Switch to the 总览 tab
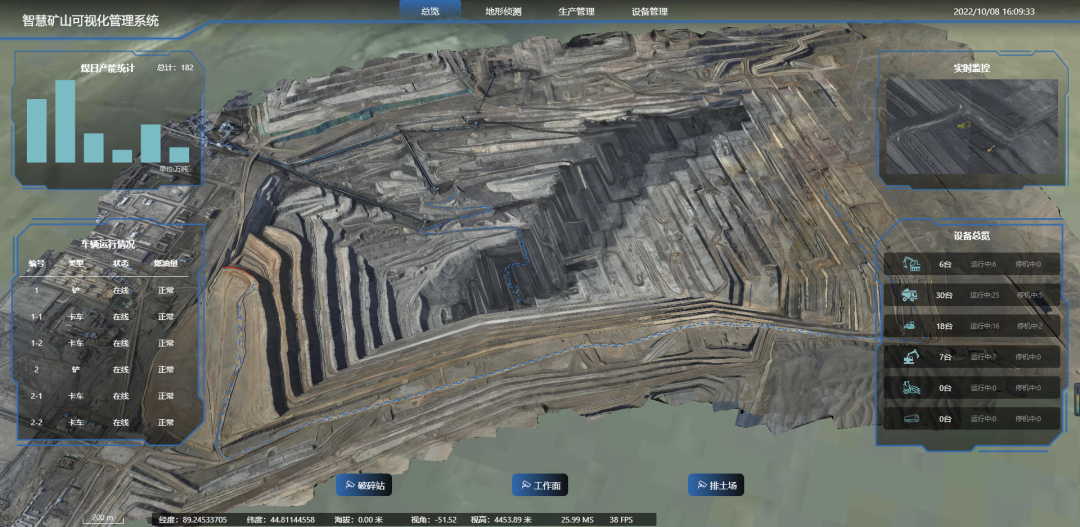The height and width of the screenshot is (527, 1080). click(430, 11)
